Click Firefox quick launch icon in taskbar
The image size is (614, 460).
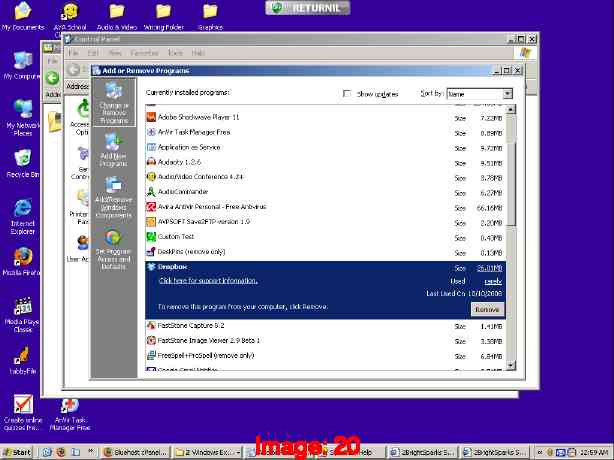[x=60, y=452]
